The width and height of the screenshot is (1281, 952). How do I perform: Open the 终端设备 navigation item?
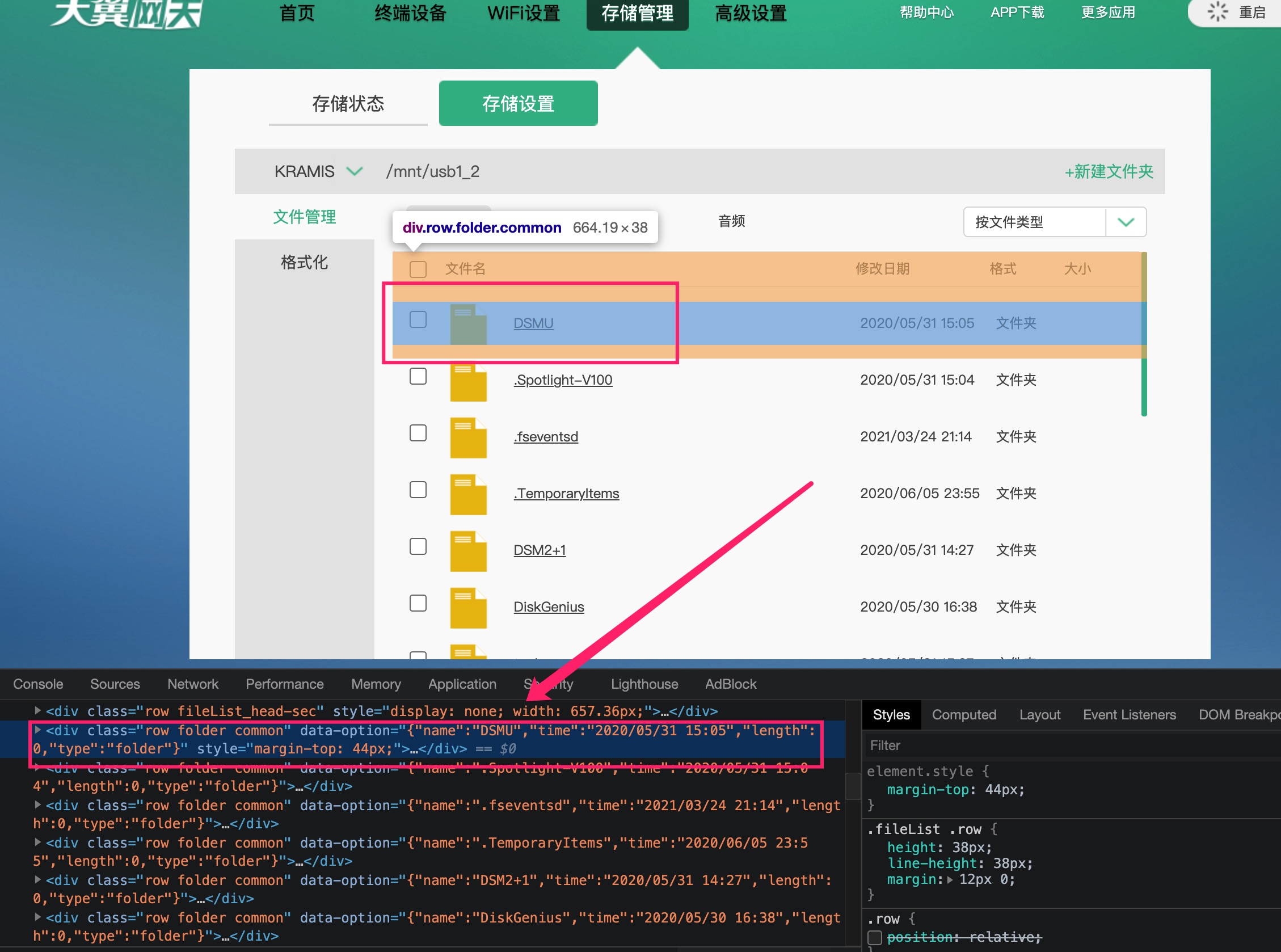[410, 12]
